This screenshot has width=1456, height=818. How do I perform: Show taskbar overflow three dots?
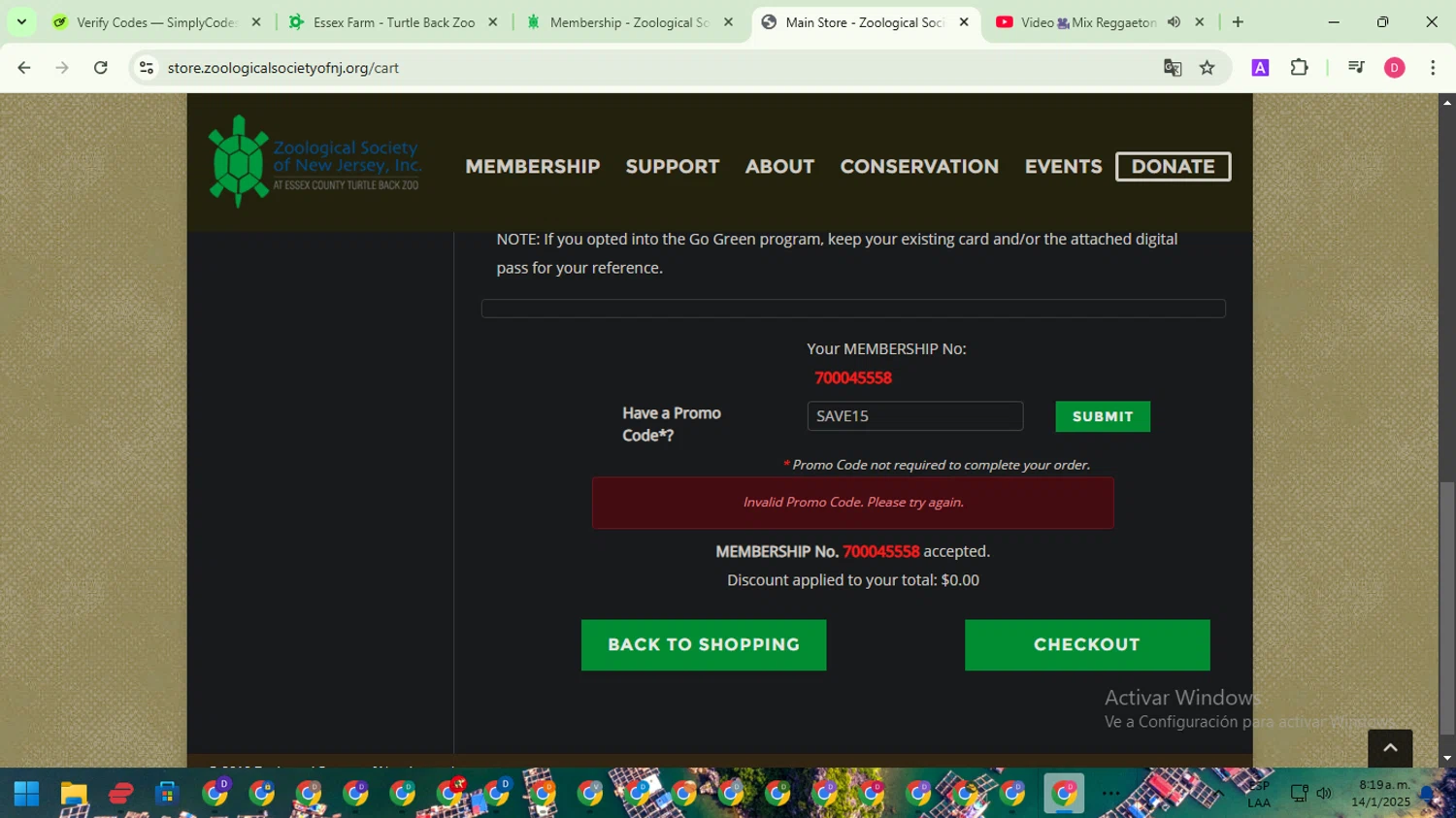[x=1111, y=794]
